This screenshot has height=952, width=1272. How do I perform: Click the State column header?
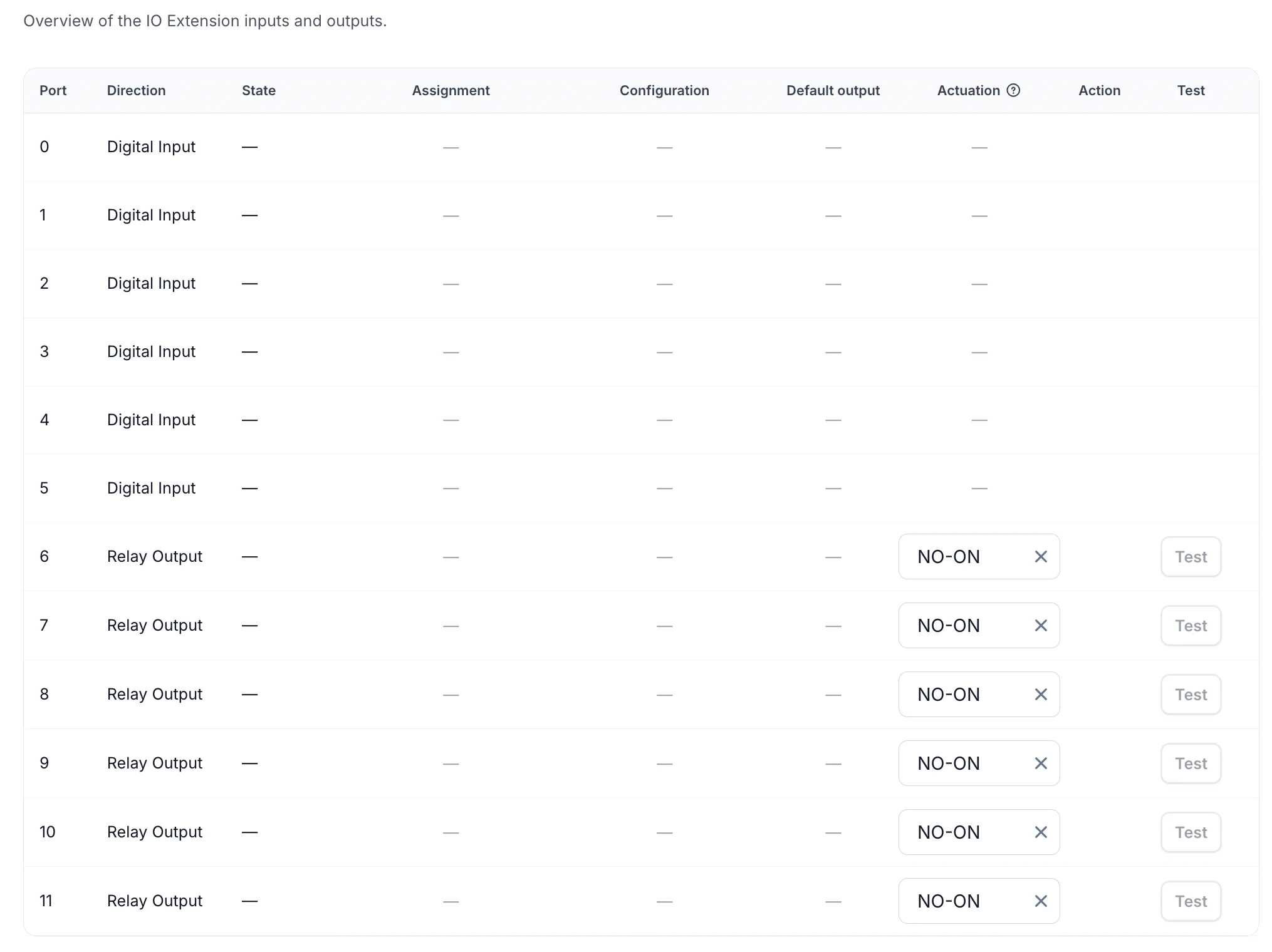coord(259,90)
